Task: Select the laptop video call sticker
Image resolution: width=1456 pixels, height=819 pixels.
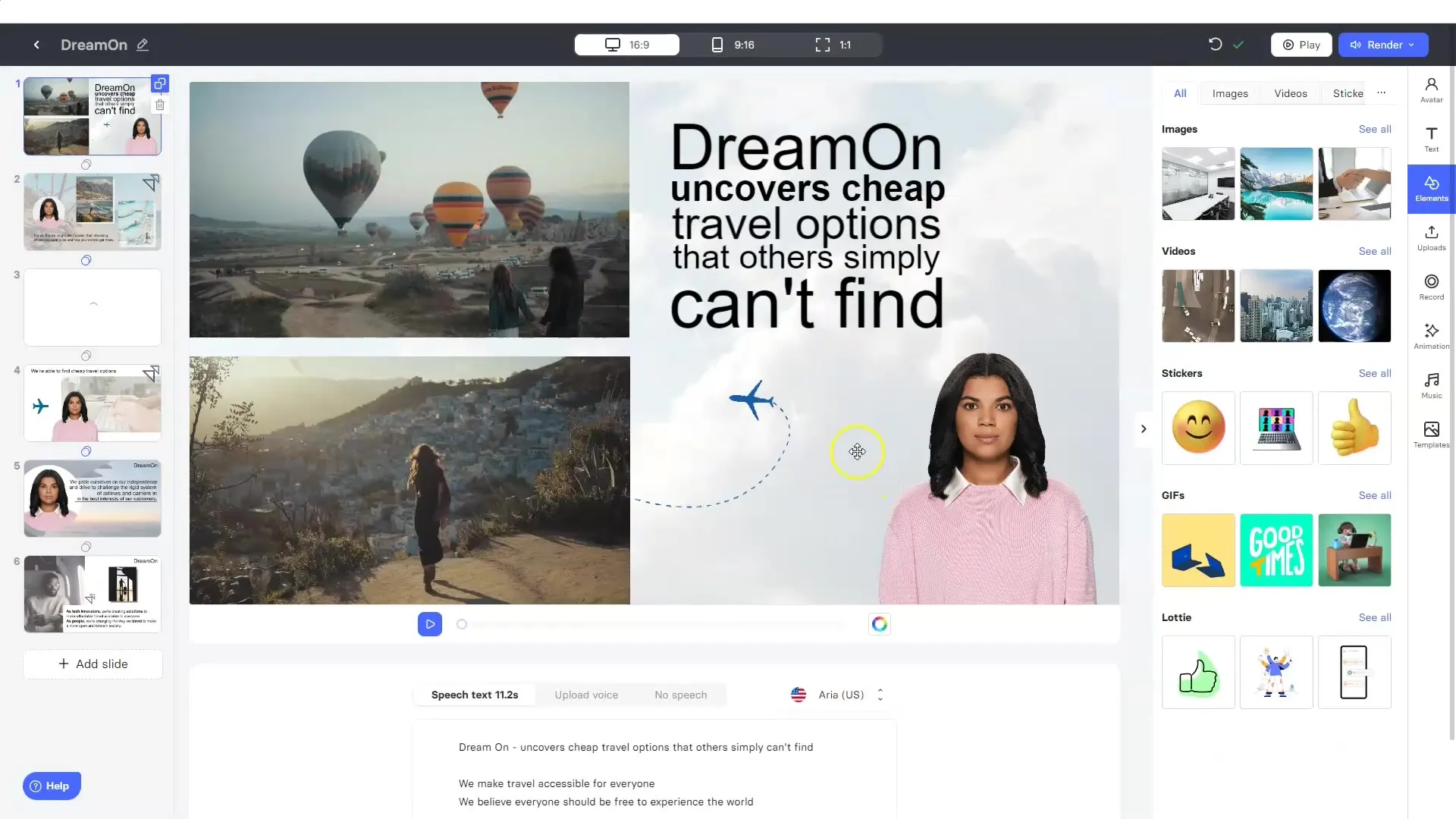Action: click(1276, 428)
